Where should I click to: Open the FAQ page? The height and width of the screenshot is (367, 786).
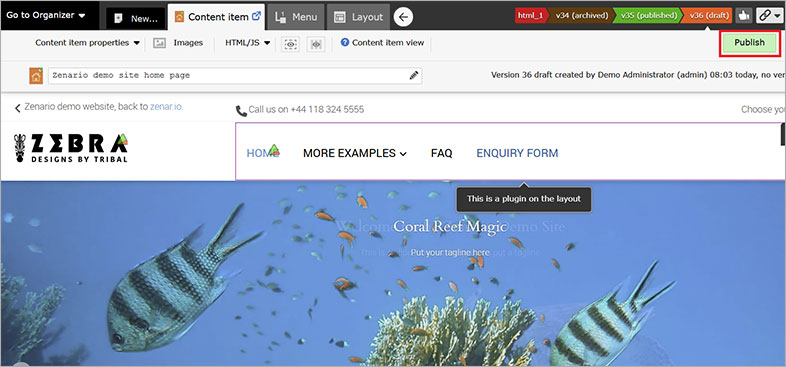tap(442, 153)
